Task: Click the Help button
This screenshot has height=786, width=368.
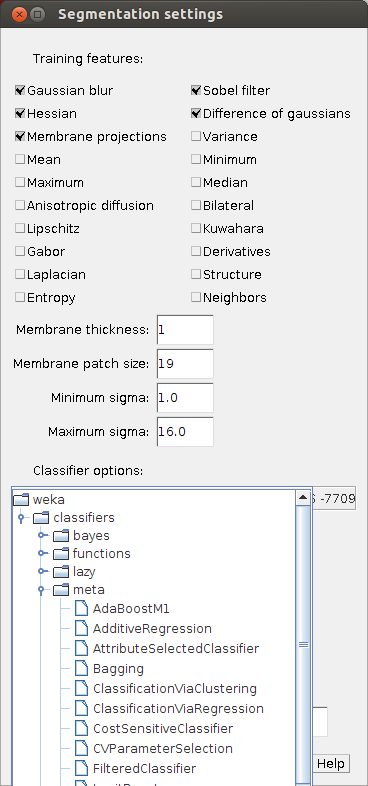Action: 331,764
